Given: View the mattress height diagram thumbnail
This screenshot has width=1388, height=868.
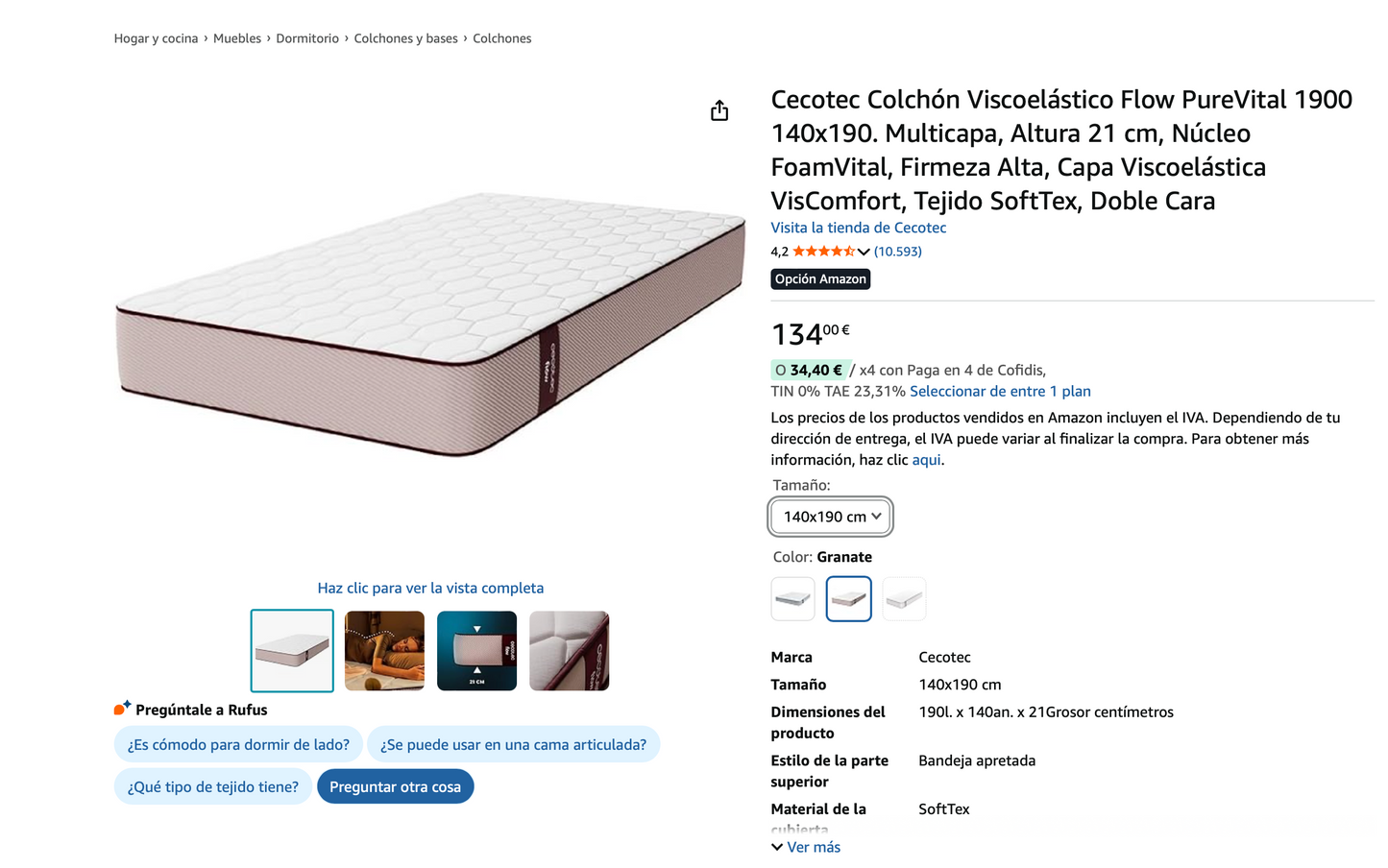Looking at the screenshot, I should coord(476,651).
